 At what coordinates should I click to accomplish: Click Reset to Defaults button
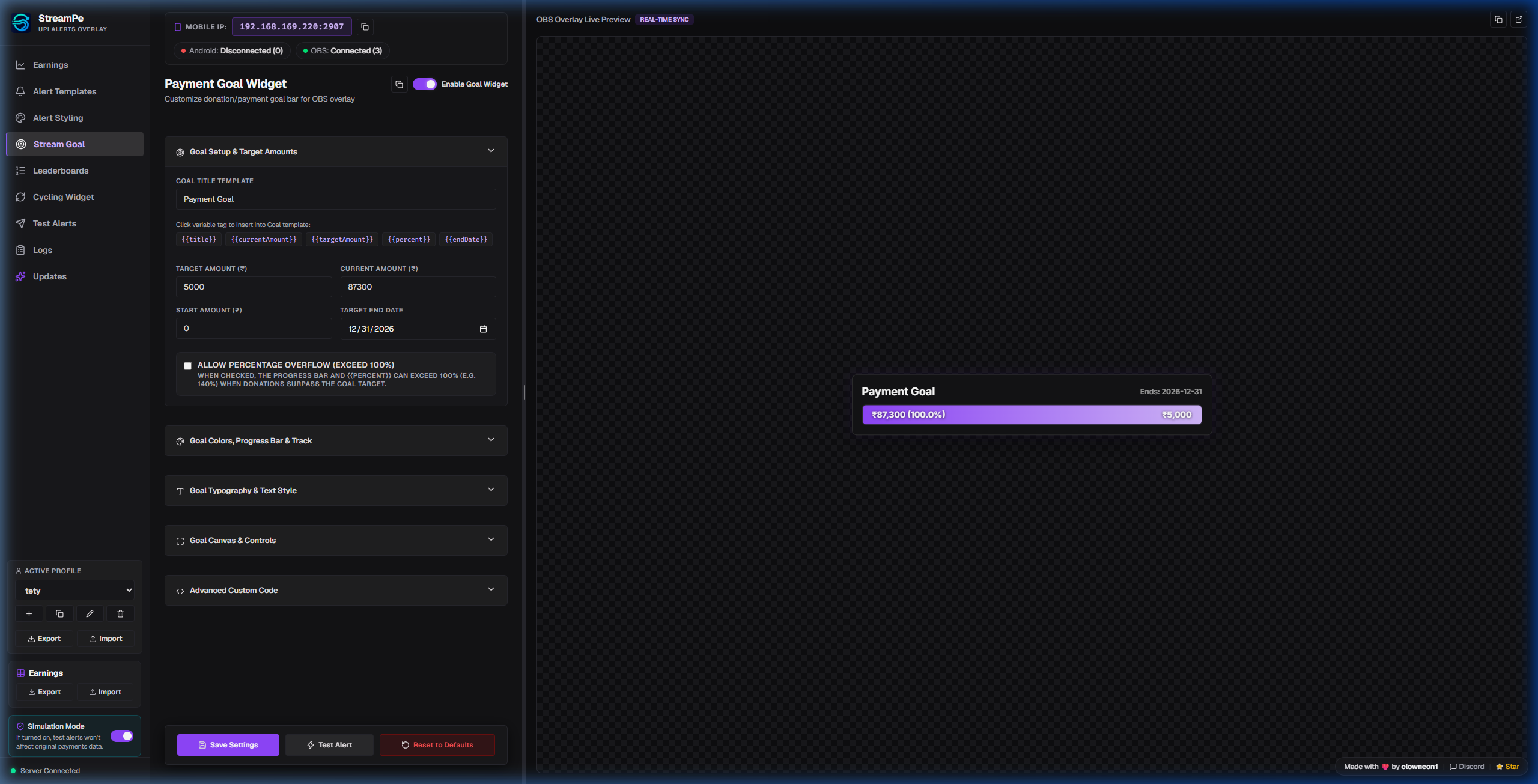[437, 745]
